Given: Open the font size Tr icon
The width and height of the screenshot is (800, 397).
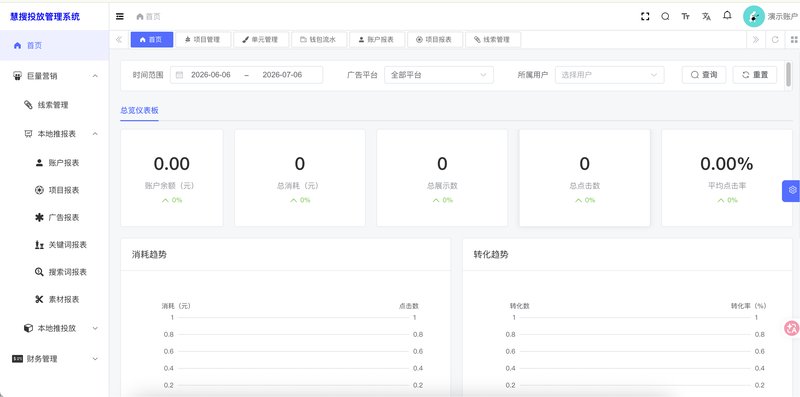Looking at the screenshot, I should point(686,16).
